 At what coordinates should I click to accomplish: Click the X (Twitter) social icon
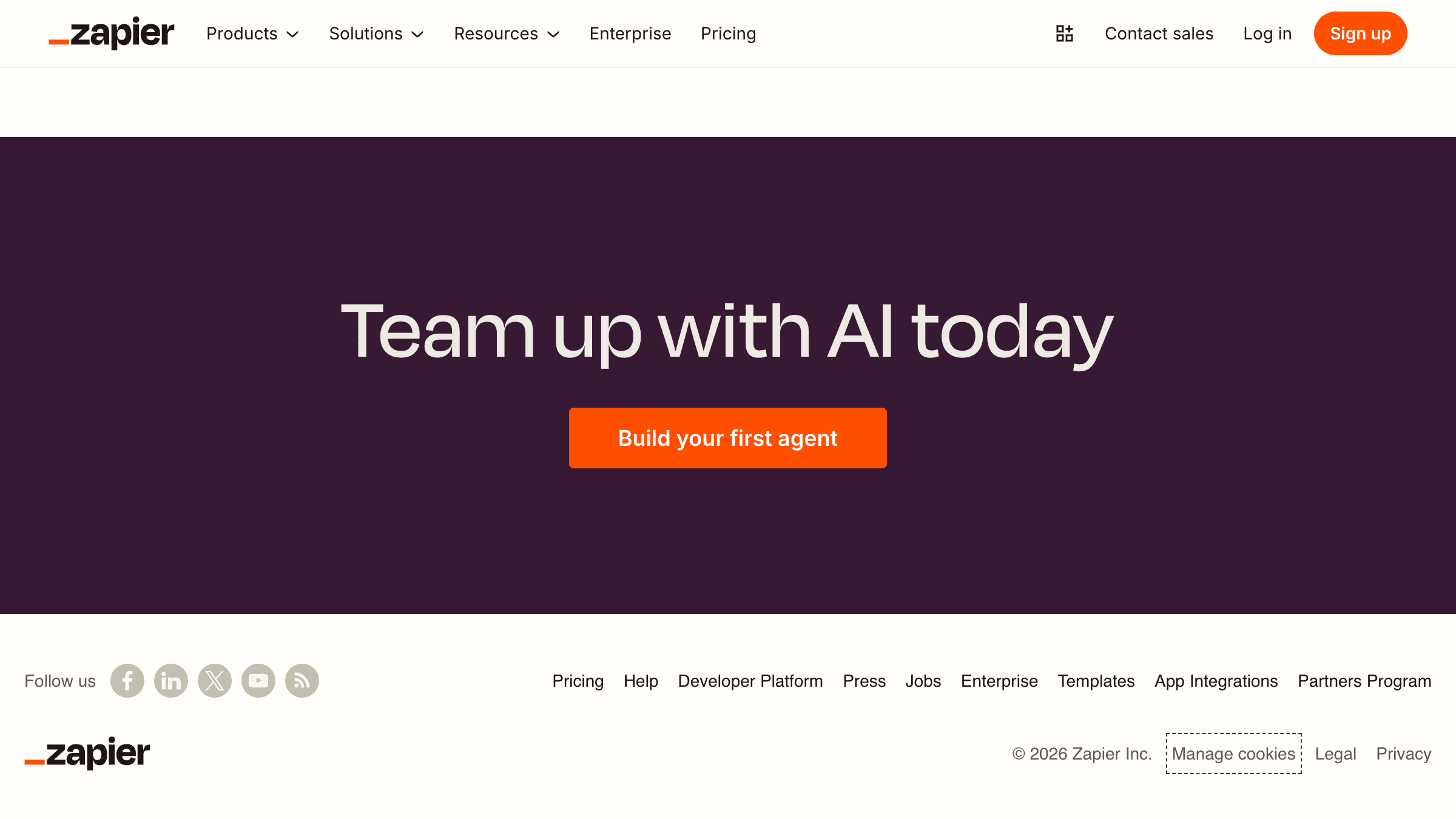coord(214,681)
